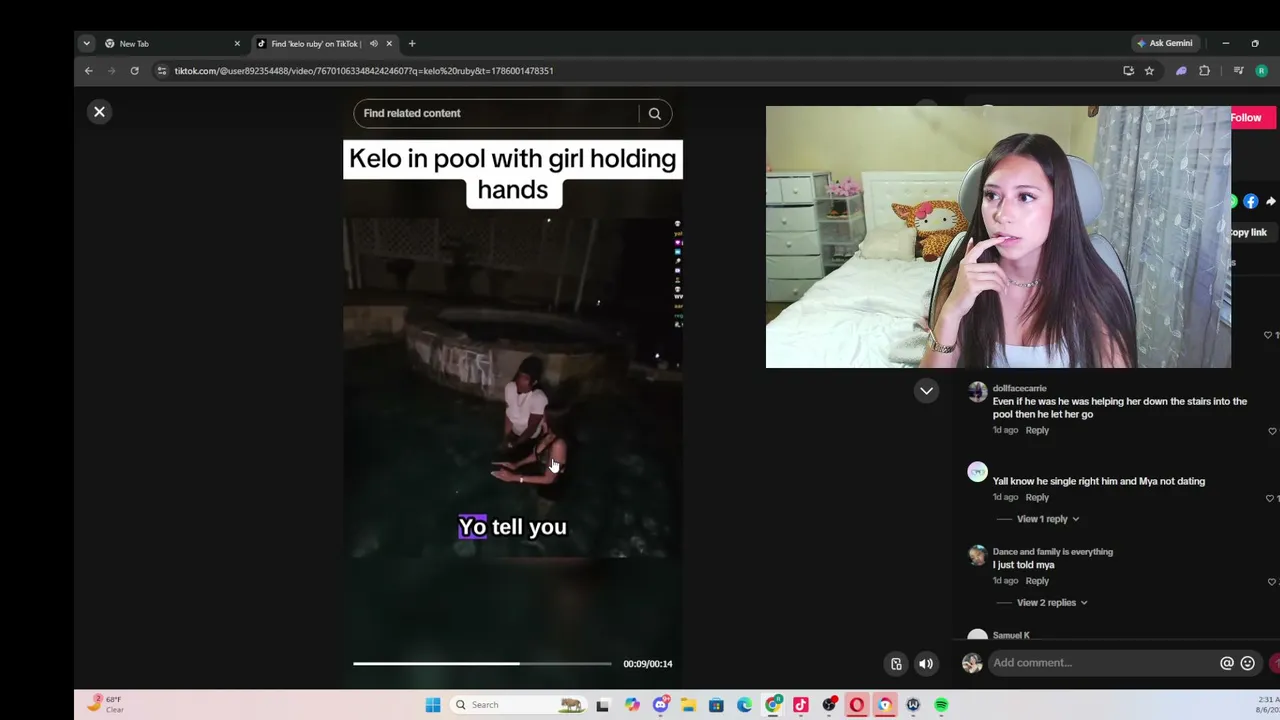
Task: Open the Chrome extensions puzzle menu
Action: (x=1204, y=71)
